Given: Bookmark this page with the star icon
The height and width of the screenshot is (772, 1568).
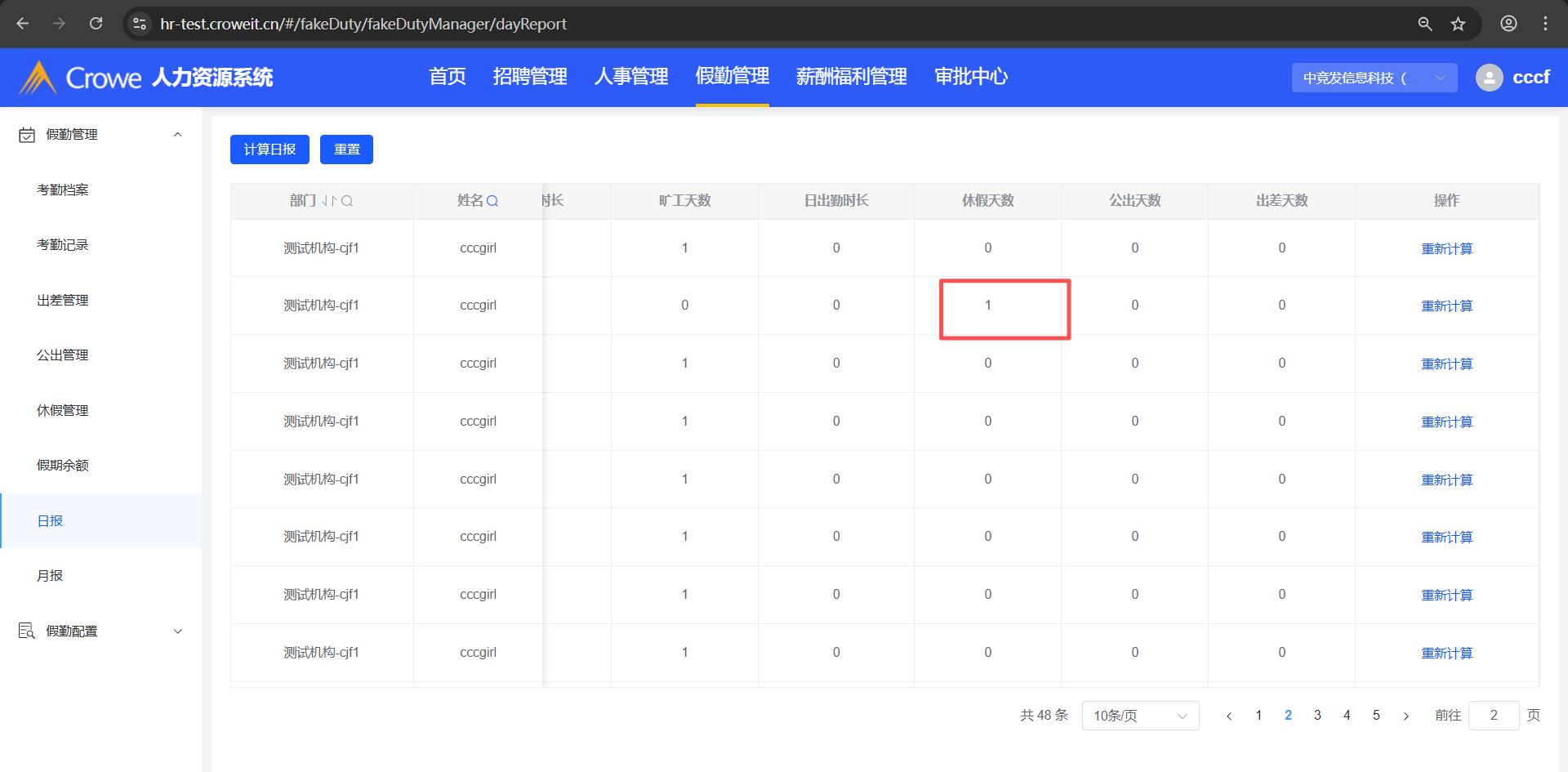Looking at the screenshot, I should click(1459, 24).
